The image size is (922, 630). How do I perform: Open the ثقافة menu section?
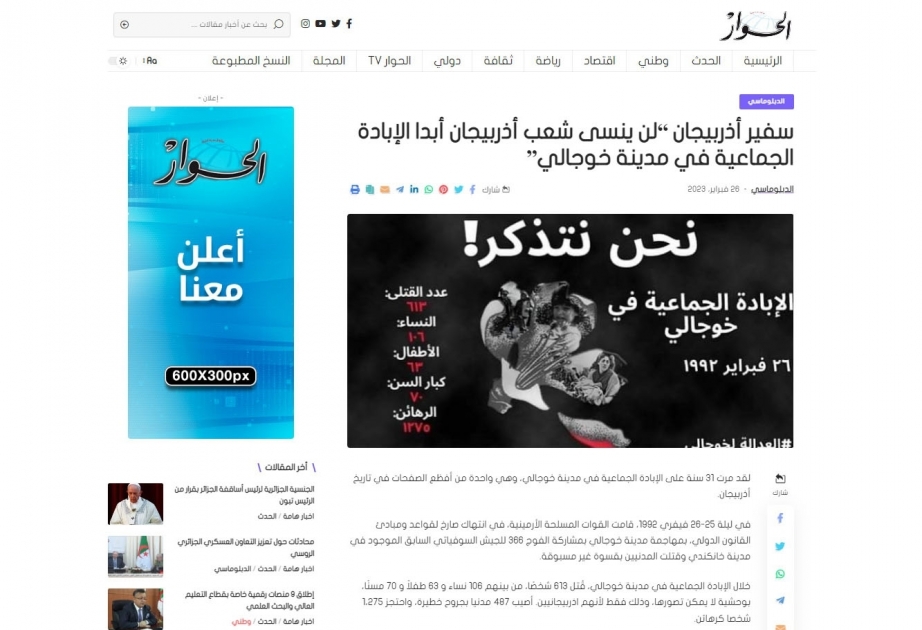coord(498,61)
